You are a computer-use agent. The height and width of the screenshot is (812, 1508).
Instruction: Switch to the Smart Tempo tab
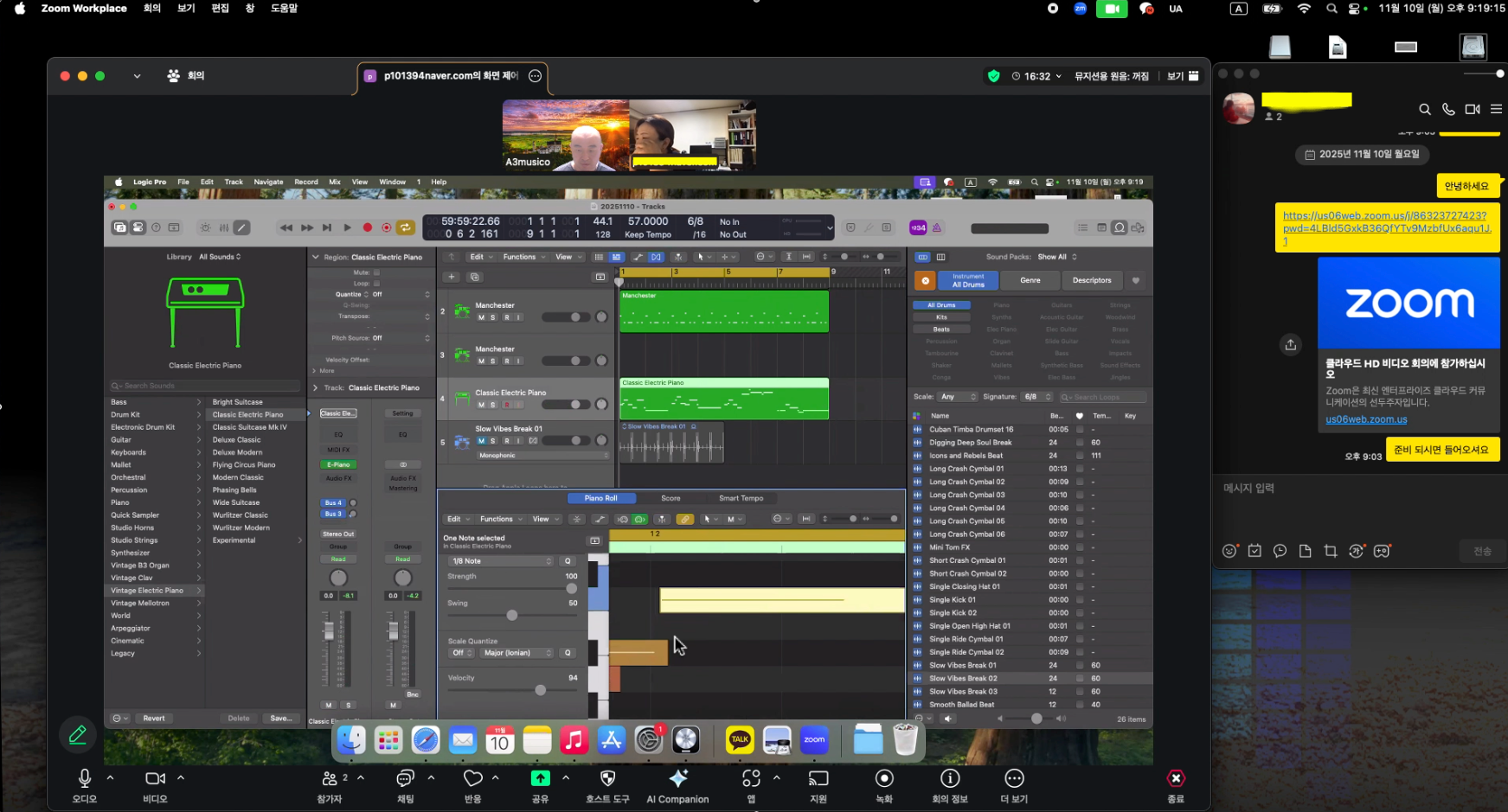tap(741, 498)
